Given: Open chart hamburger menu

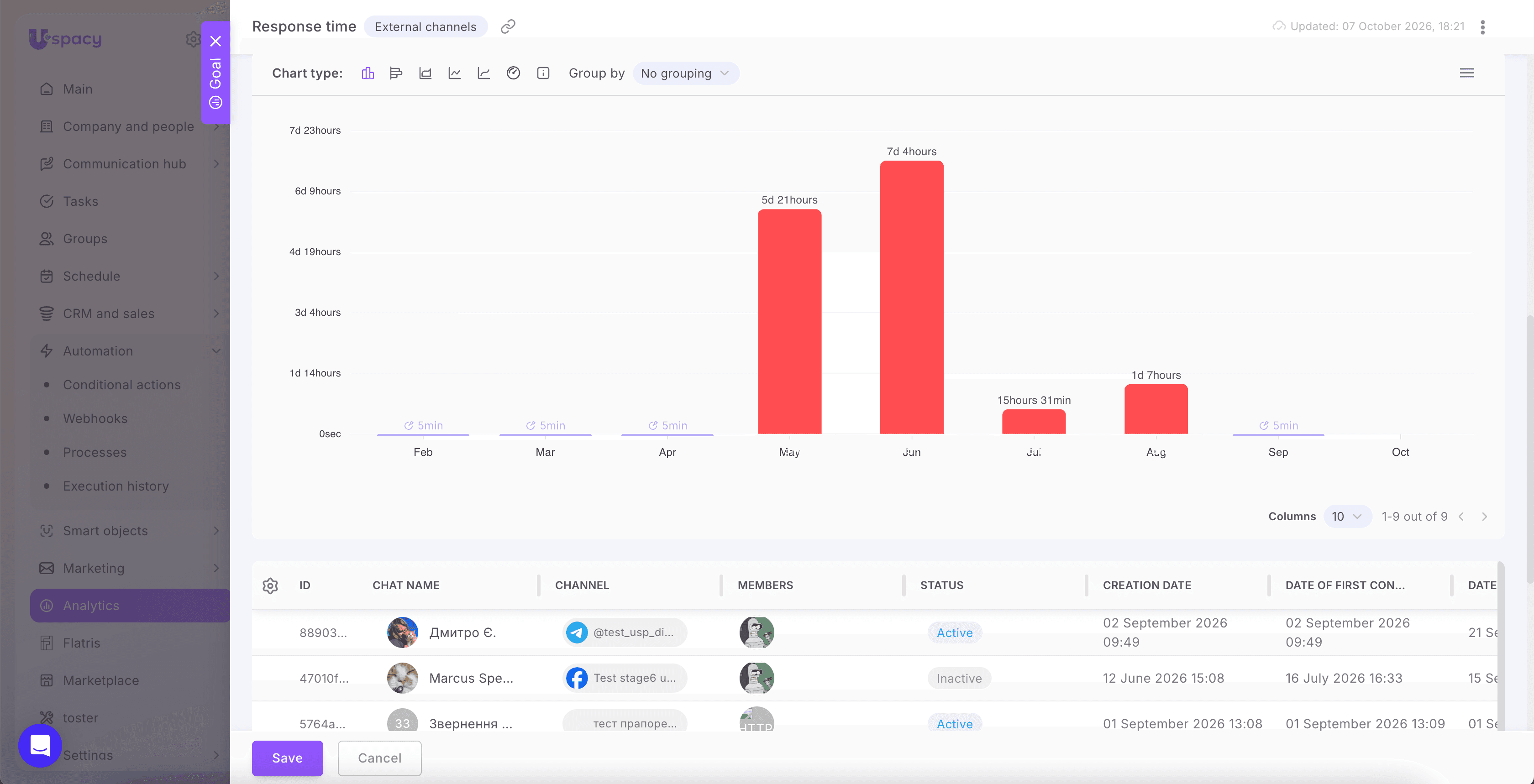Looking at the screenshot, I should click(1467, 73).
